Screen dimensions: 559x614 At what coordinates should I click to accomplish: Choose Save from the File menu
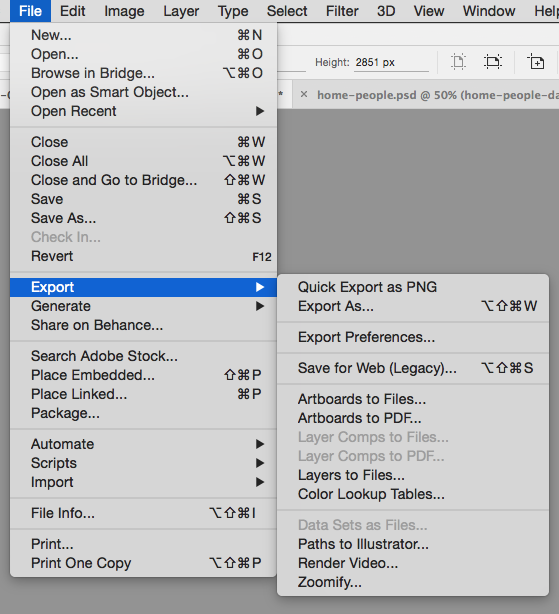143,199
